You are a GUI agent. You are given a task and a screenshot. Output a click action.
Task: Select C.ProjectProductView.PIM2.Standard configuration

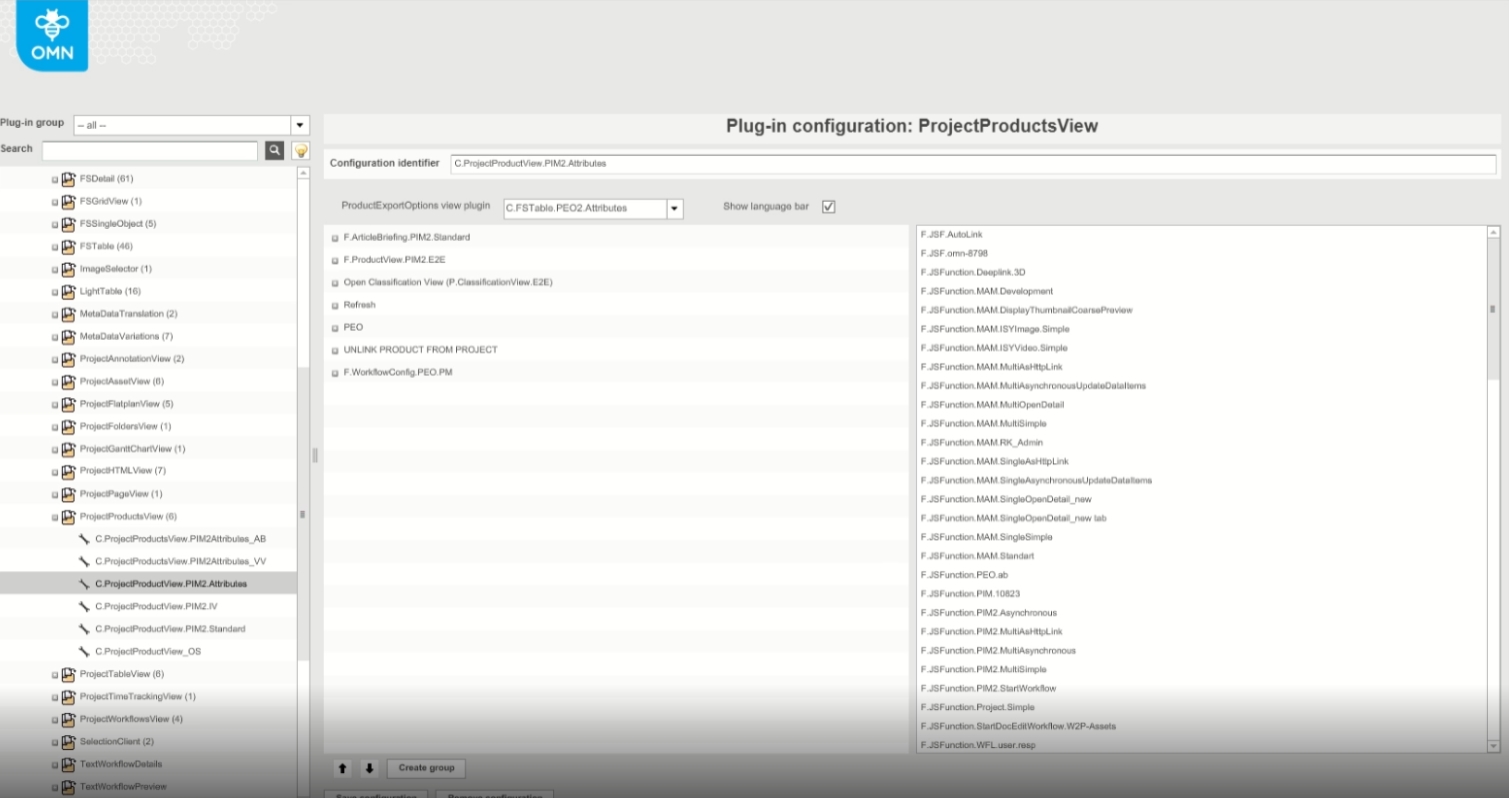point(170,629)
